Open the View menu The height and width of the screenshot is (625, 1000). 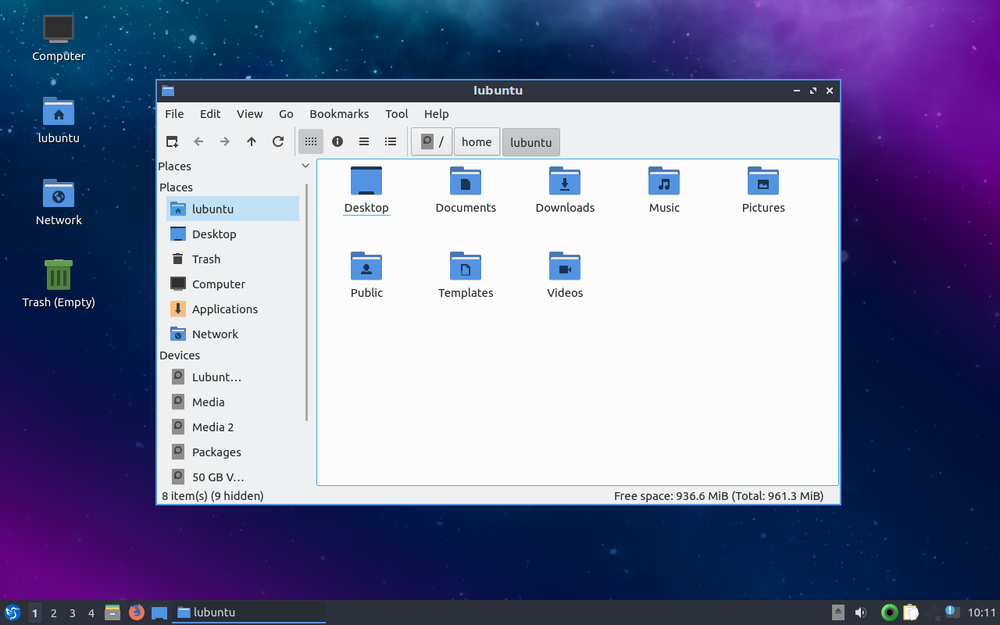point(249,114)
